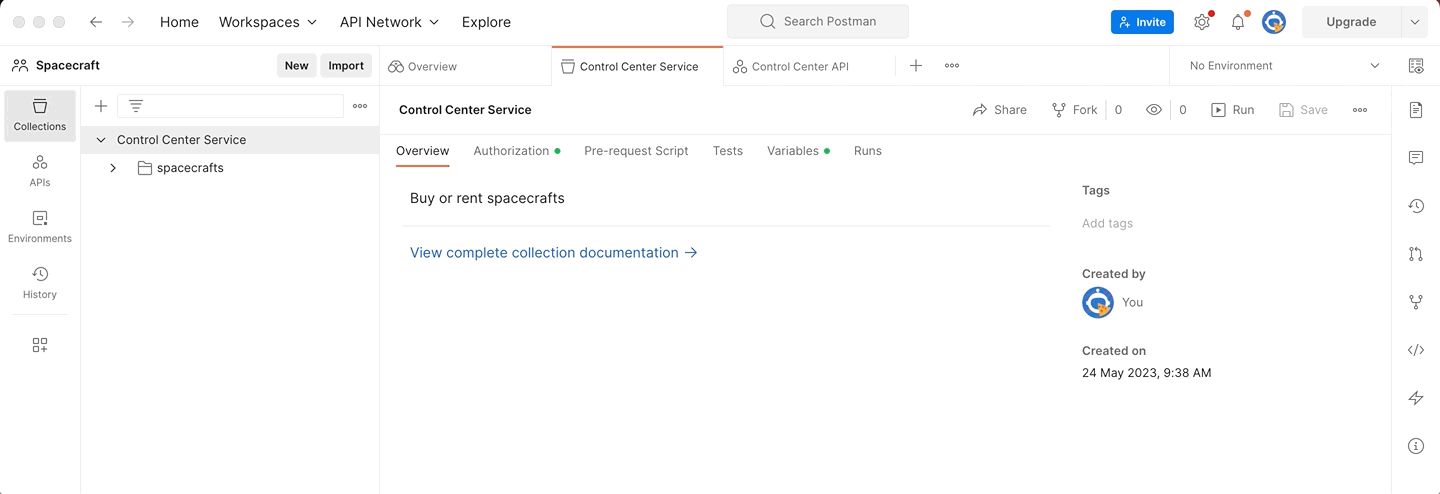Open the collections panel options ellipsis

(x=360, y=106)
